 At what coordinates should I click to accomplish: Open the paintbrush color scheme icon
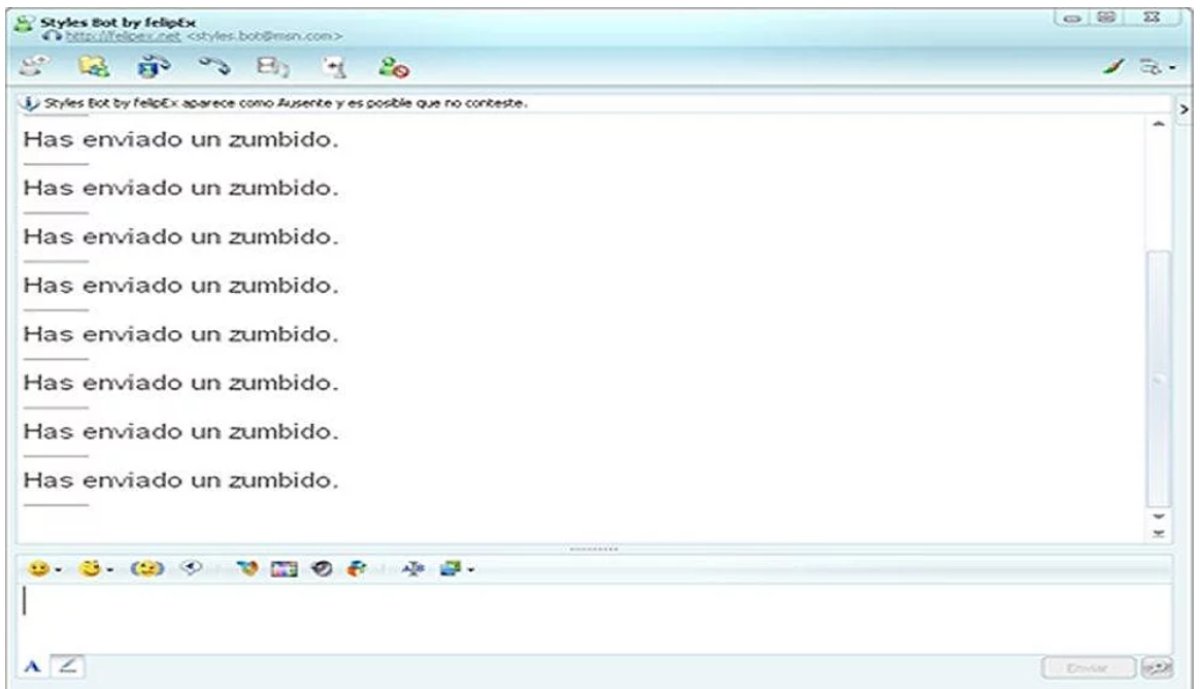tap(1140, 68)
